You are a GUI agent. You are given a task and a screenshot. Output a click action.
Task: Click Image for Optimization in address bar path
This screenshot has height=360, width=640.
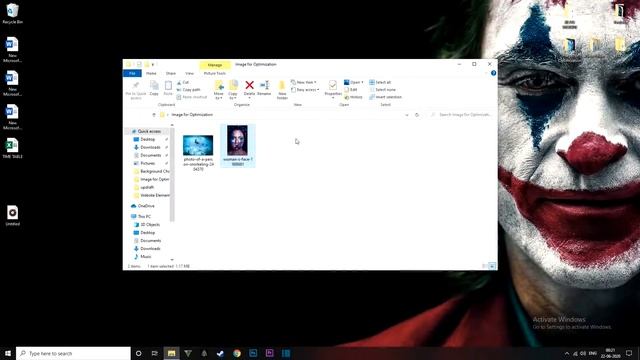192,115
